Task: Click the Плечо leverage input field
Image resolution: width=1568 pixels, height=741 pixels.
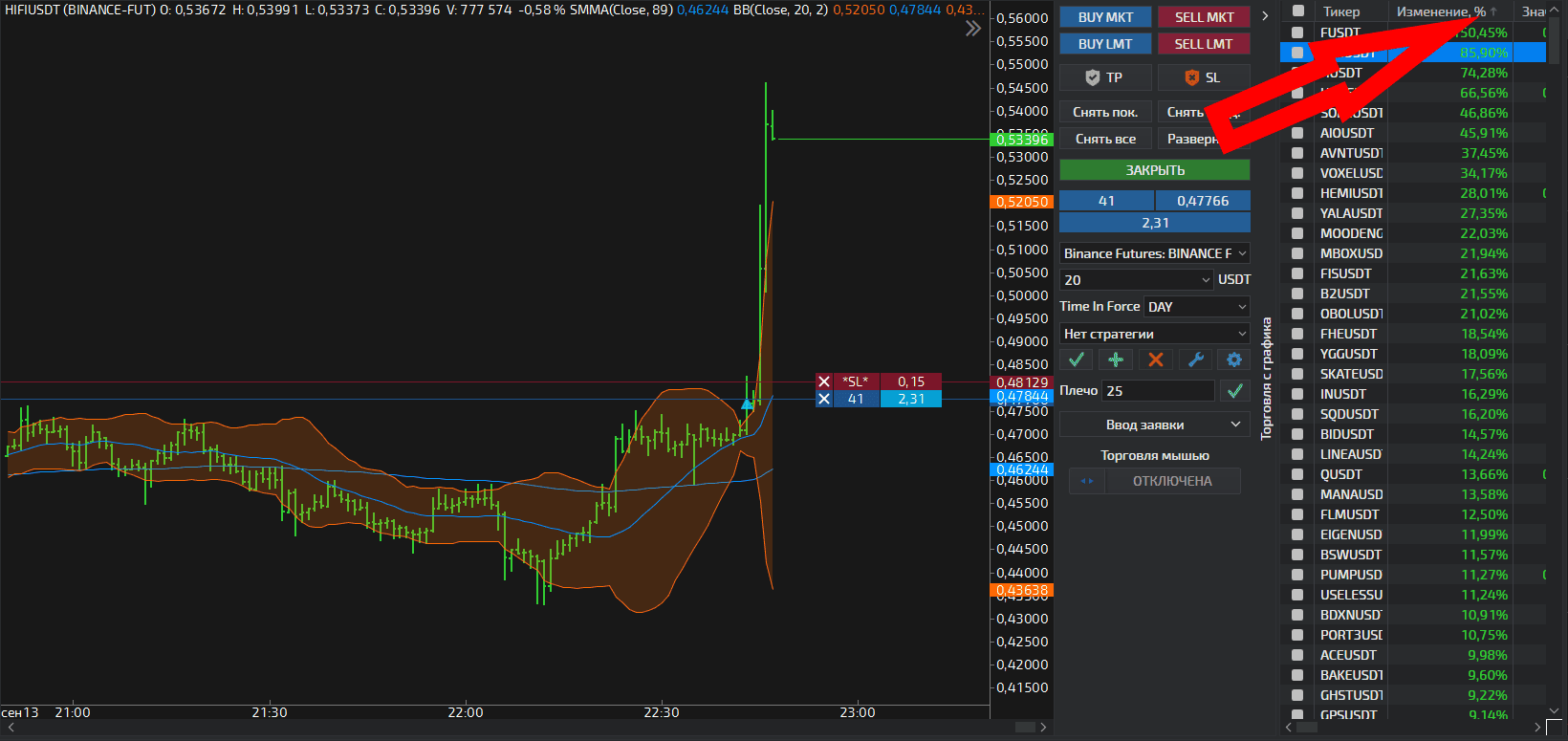Action: click(1158, 391)
